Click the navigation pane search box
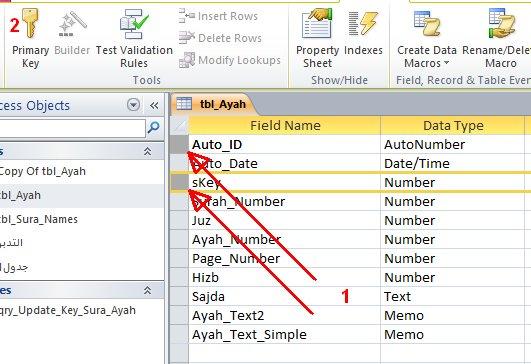This screenshot has height=364, width=531. [x=72, y=128]
